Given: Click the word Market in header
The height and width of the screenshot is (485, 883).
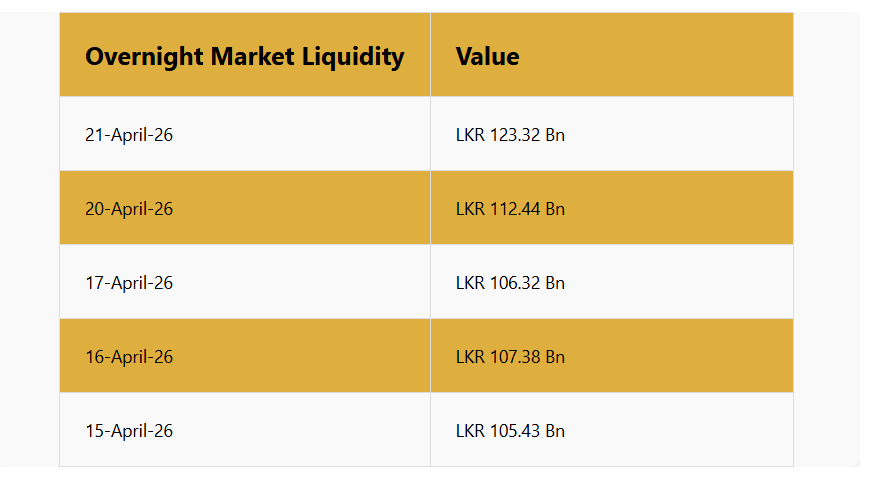Looking at the screenshot, I should (x=253, y=56).
